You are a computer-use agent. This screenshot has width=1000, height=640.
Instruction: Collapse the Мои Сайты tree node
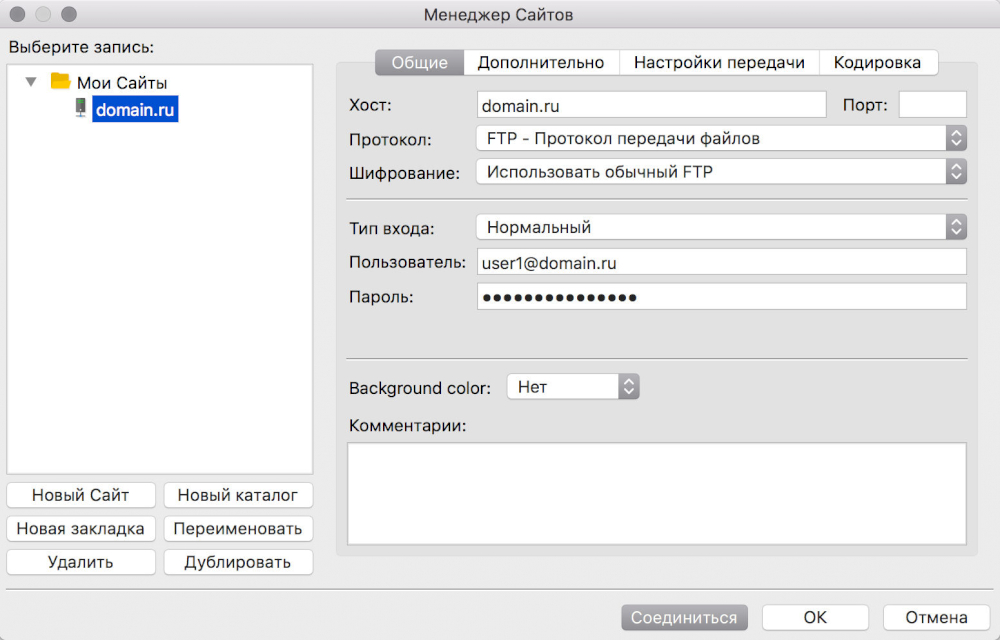[x=31, y=82]
